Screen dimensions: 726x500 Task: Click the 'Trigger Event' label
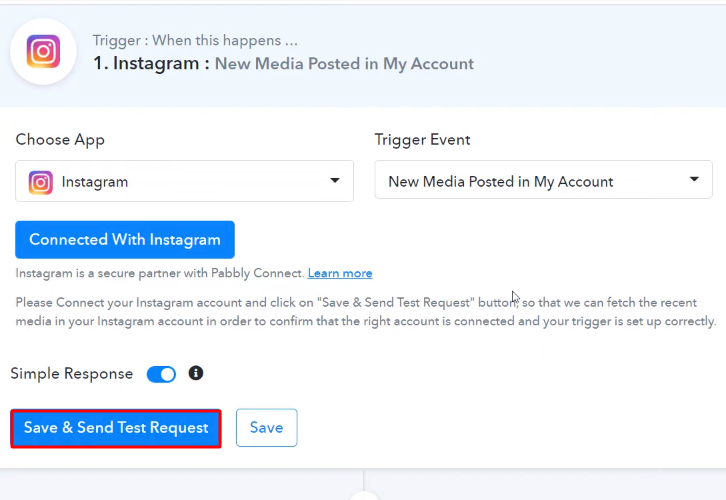click(422, 140)
